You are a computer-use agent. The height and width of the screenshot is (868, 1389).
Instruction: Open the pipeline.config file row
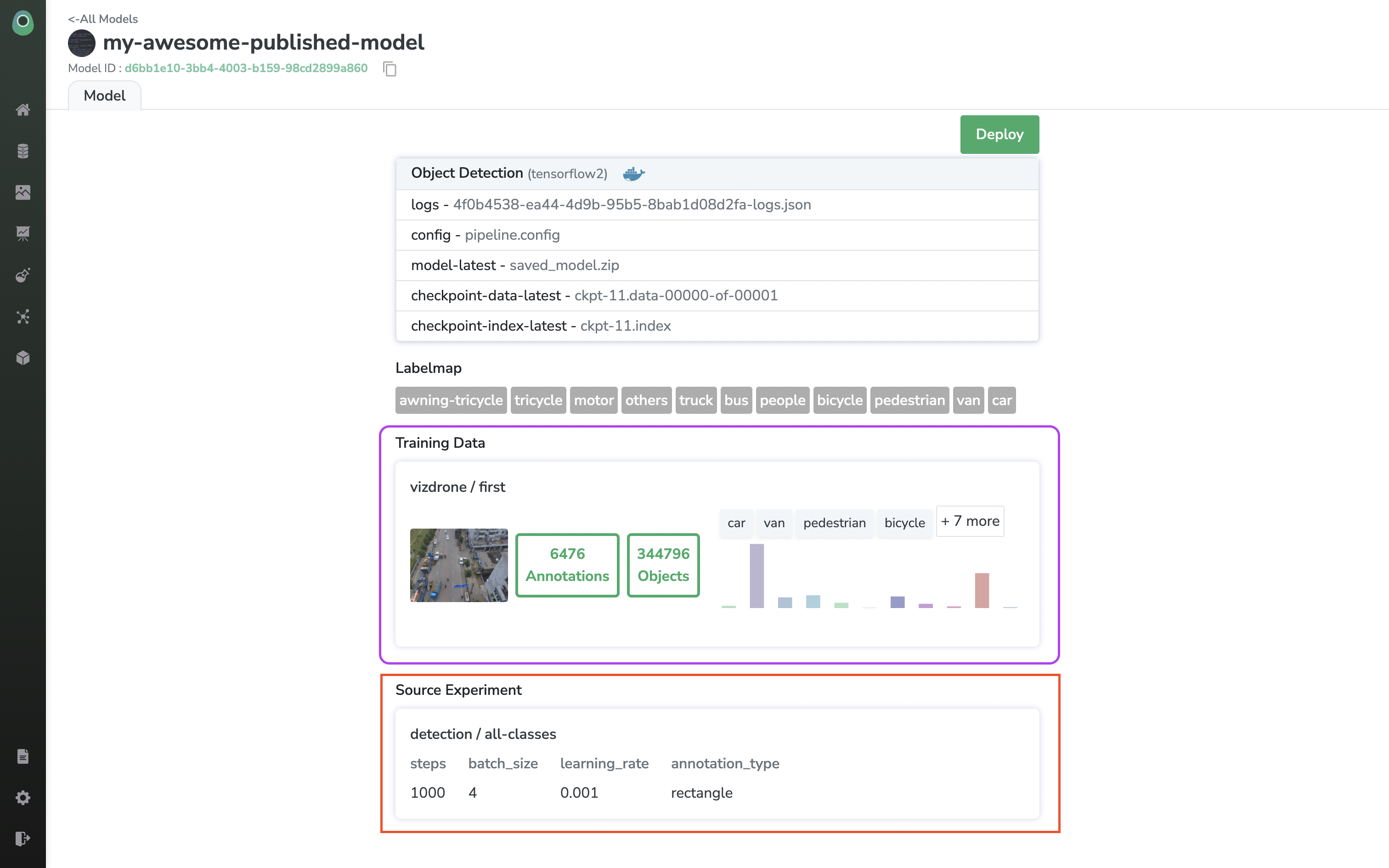tap(512, 235)
